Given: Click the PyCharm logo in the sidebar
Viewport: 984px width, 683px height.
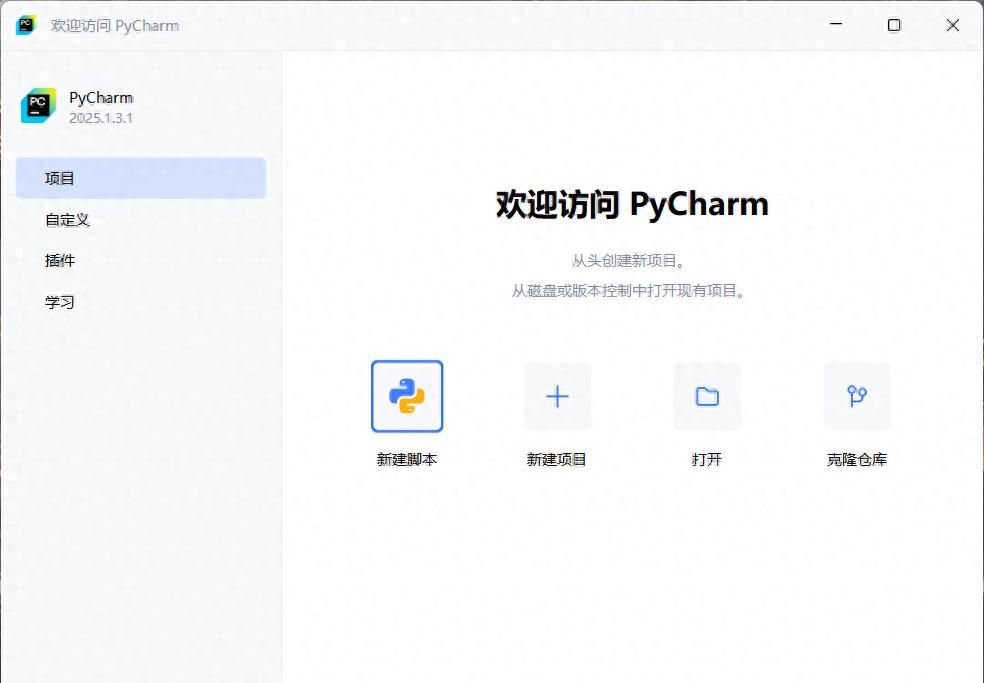Looking at the screenshot, I should (x=36, y=105).
